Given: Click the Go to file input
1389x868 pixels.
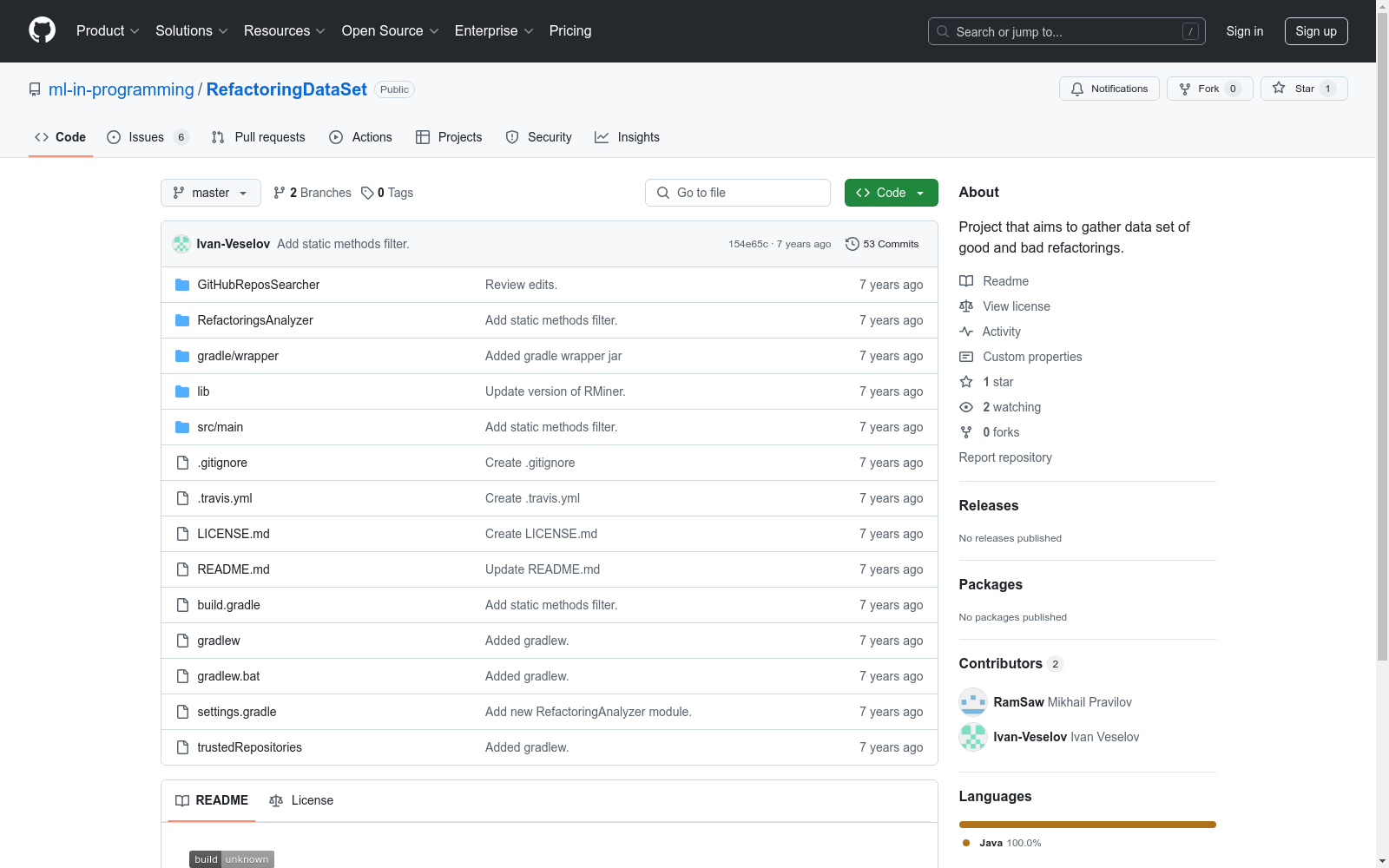Looking at the screenshot, I should coord(738,193).
